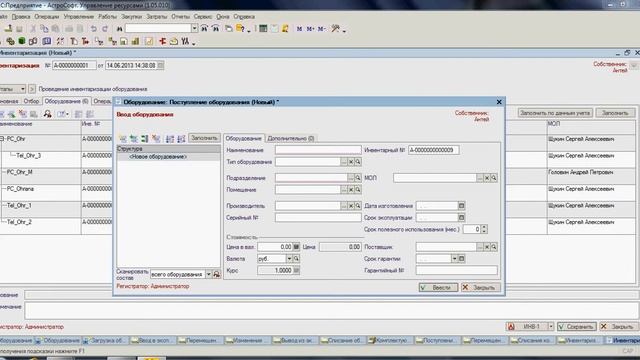Screen dimensions: 640x360
Task: Click the binoculars search icon beside the search box
Action: (119, 29)
